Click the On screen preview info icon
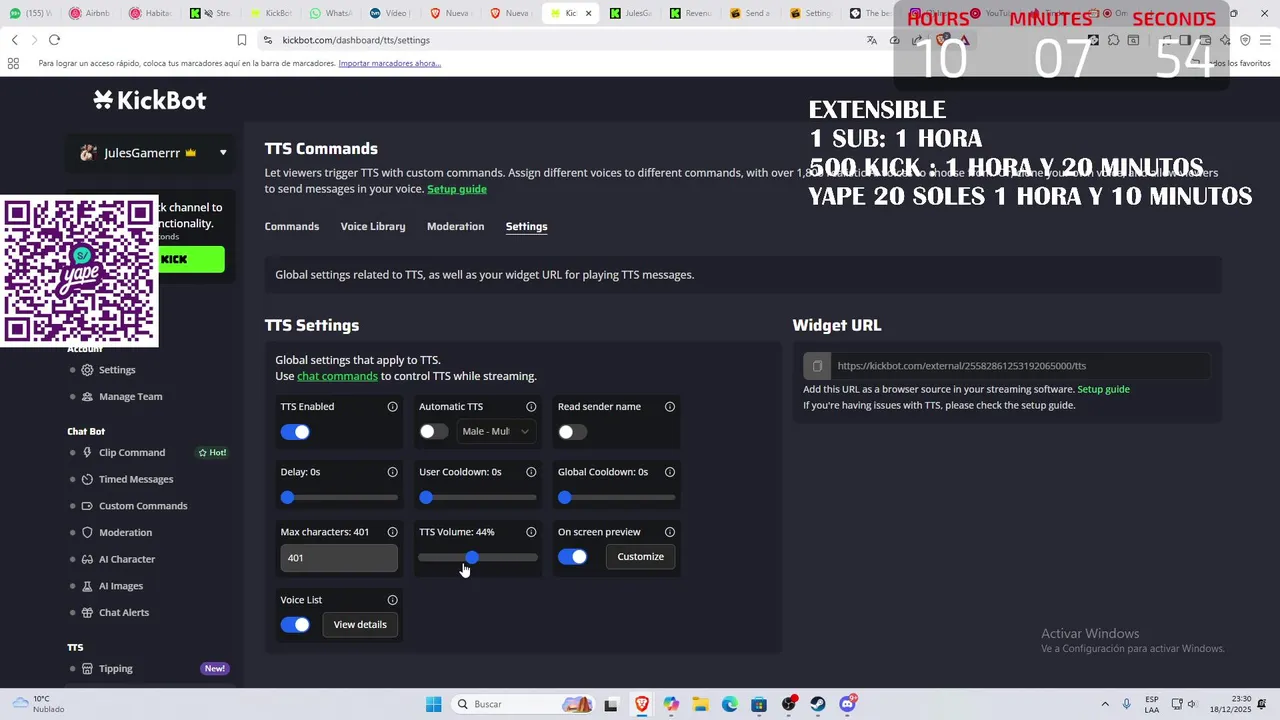The height and width of the screenshot is (720, 1280). (x=670, y=532)
